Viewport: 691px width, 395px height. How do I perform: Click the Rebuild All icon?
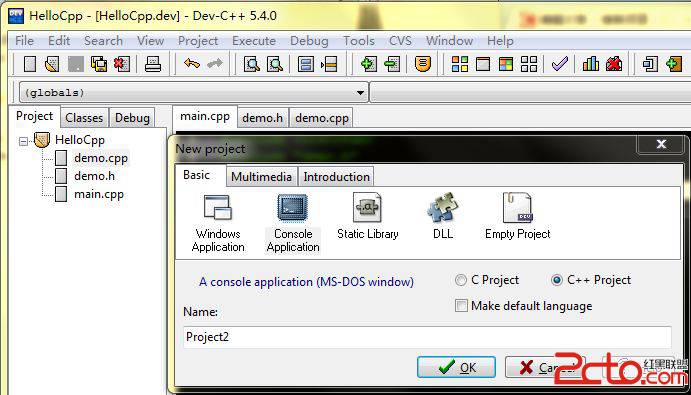click(529, 64)
